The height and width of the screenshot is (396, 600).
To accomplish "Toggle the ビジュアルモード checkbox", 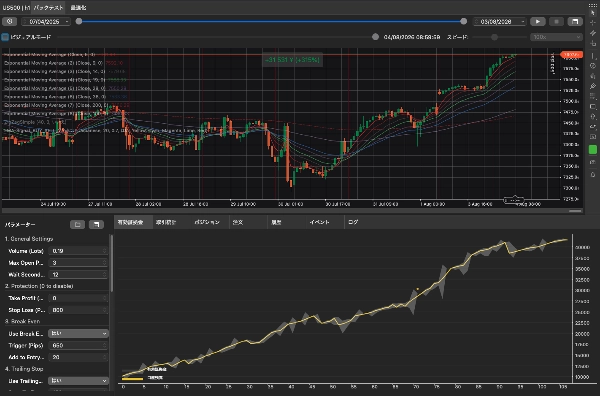I will tap(5, 37).
